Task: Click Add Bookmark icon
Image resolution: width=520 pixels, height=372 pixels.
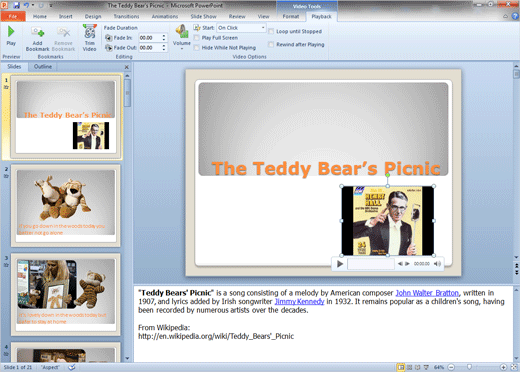Action: pos(37,32)
